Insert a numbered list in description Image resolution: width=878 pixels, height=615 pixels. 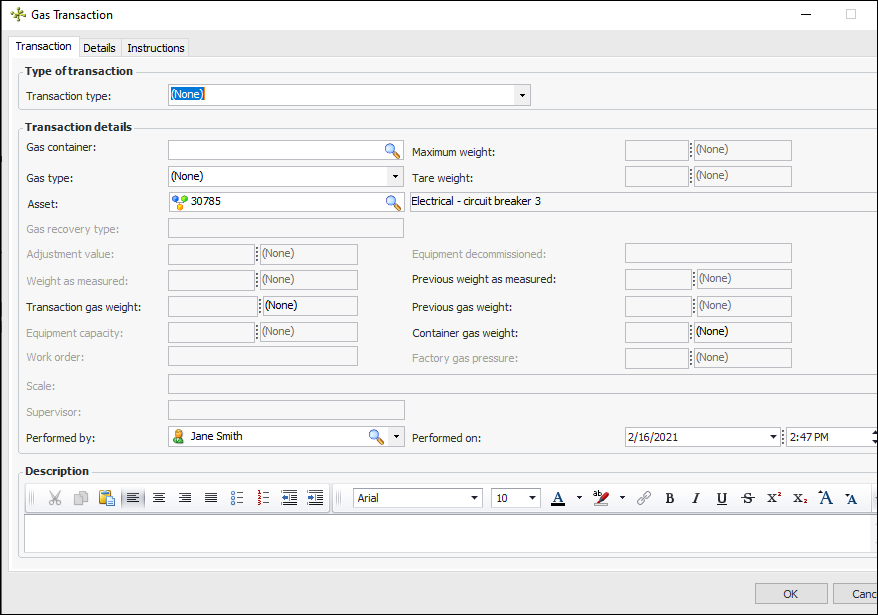tap(264, 498)
